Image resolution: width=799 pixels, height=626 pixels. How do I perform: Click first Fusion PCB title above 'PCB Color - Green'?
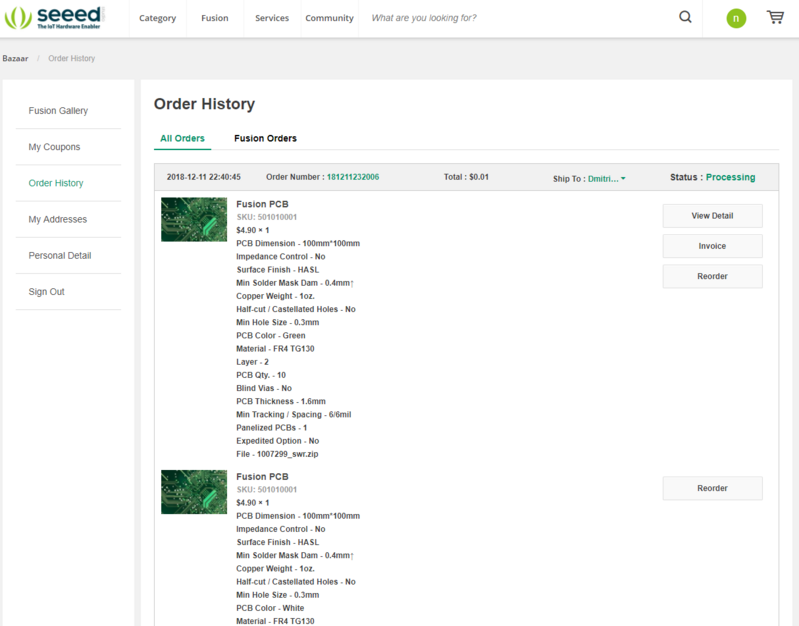(262, 204)
